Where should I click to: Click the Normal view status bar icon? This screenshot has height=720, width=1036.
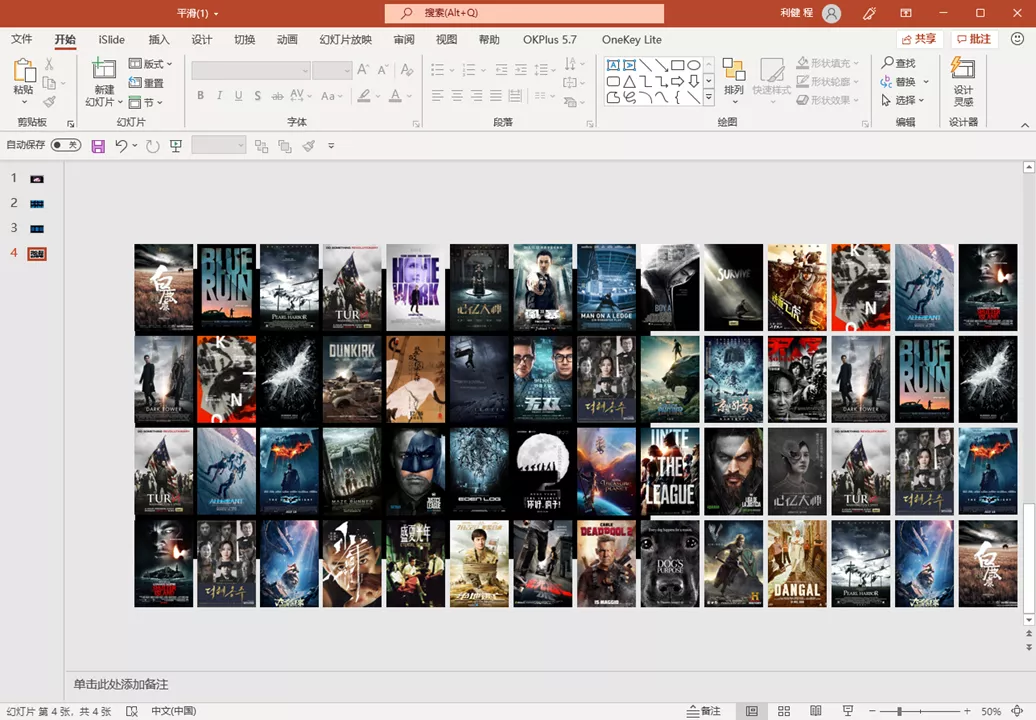point(752,711)
